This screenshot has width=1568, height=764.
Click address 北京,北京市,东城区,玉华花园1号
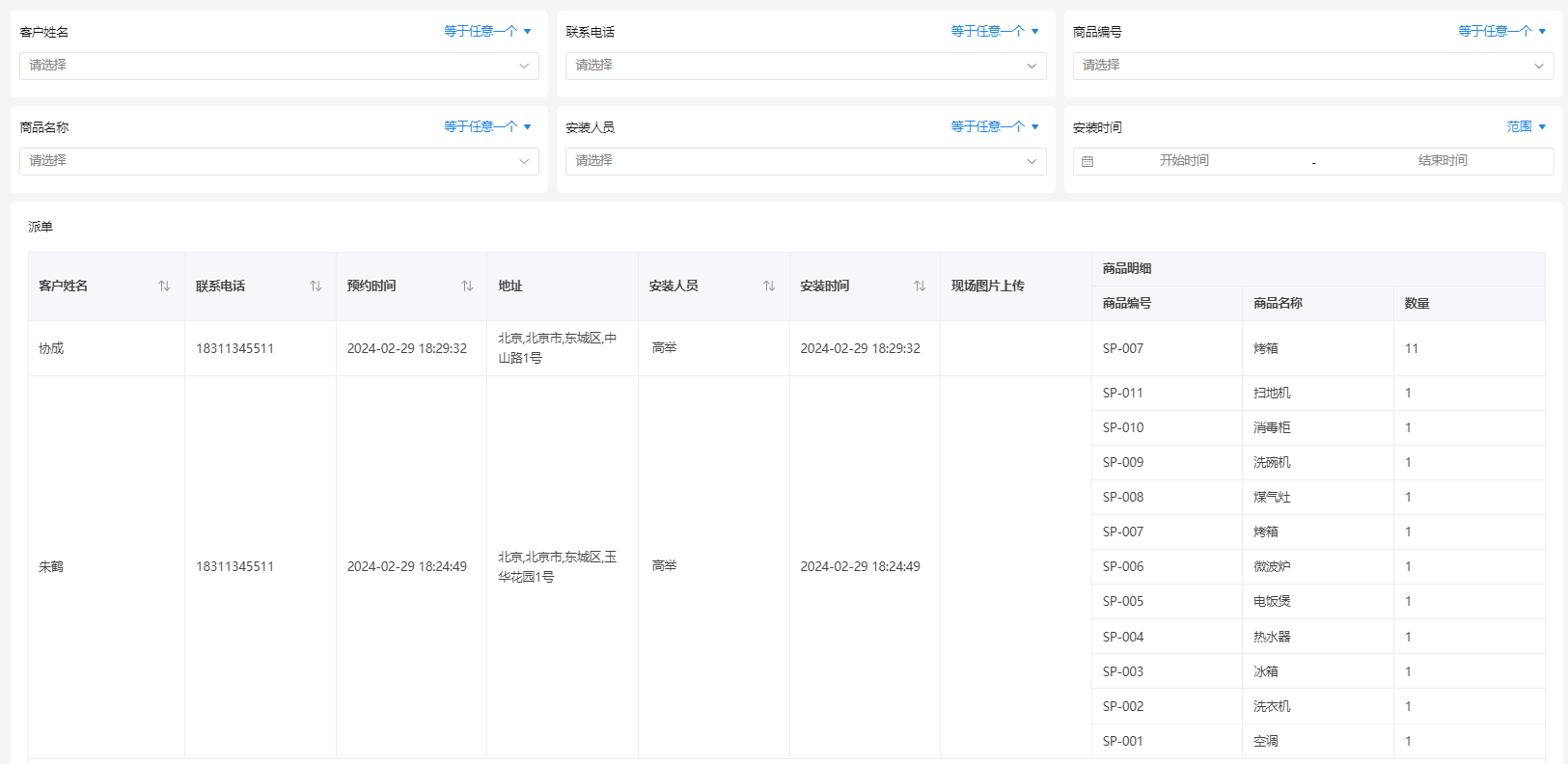pos(558,567)
